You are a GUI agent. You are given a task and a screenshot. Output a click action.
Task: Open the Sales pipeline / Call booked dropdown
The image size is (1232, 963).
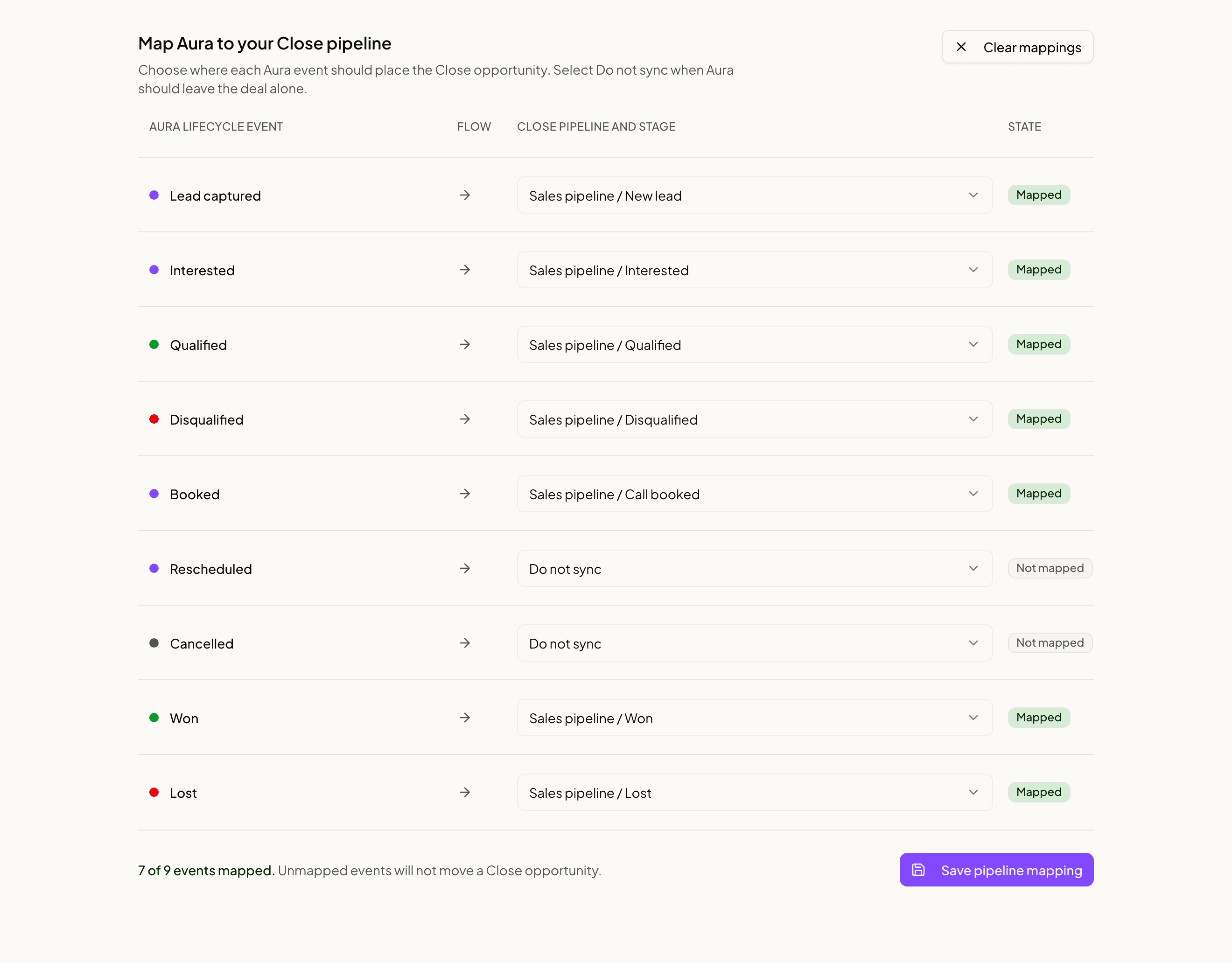(x=755, y=494)
